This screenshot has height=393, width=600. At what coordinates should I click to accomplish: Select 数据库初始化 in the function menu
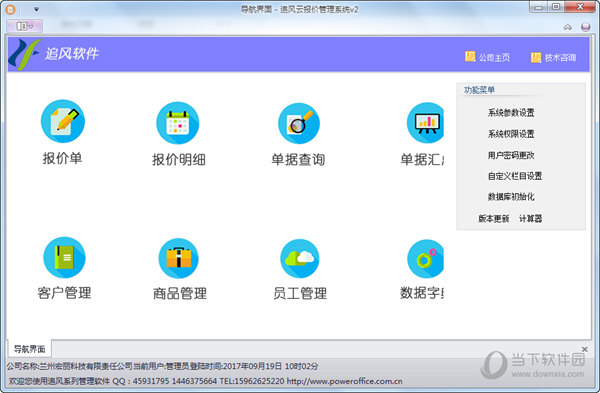click(x=511, y=197)
